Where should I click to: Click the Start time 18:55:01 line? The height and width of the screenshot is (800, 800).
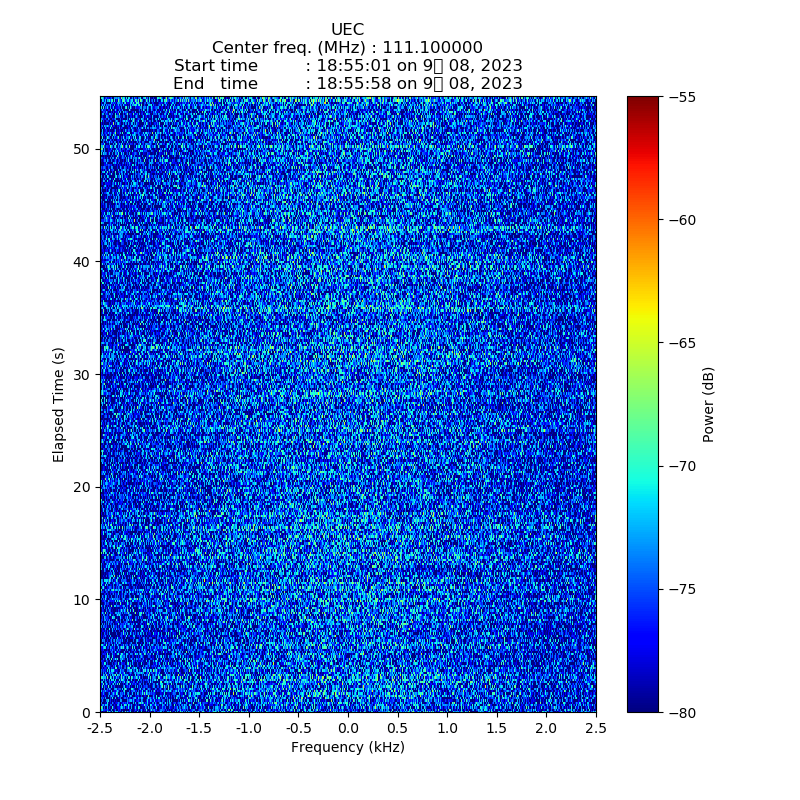click(347, 66)
